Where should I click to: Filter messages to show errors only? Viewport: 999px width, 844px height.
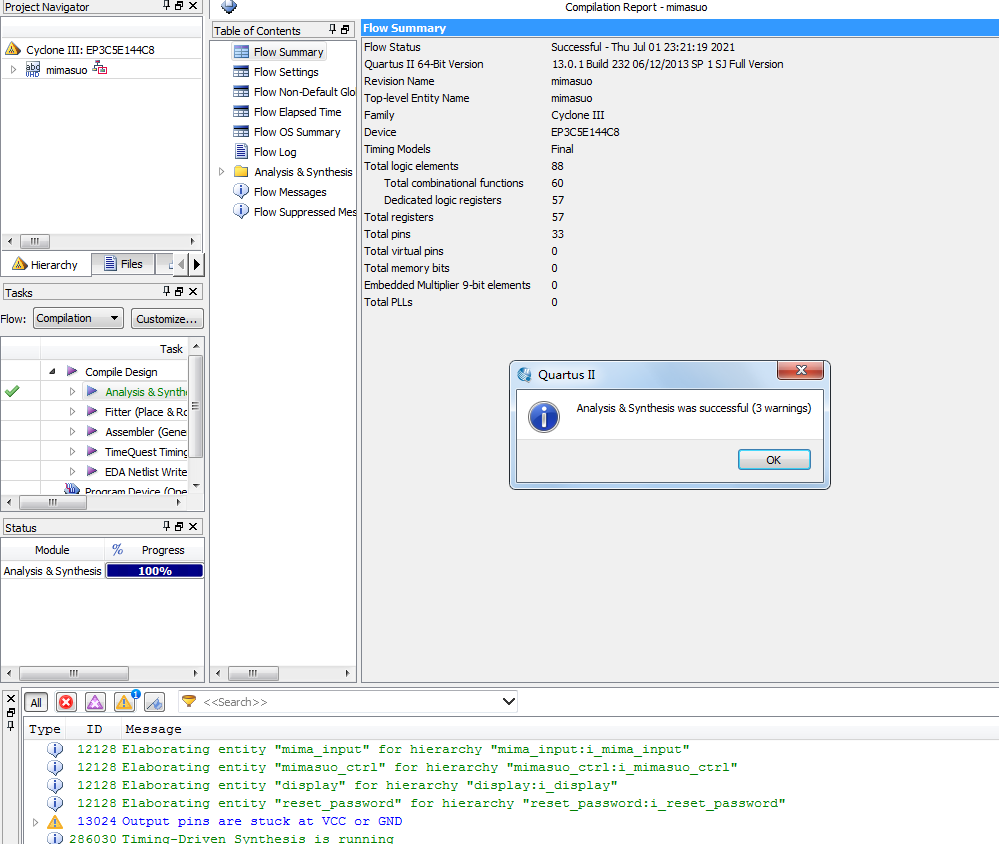(x=66, y=702)
